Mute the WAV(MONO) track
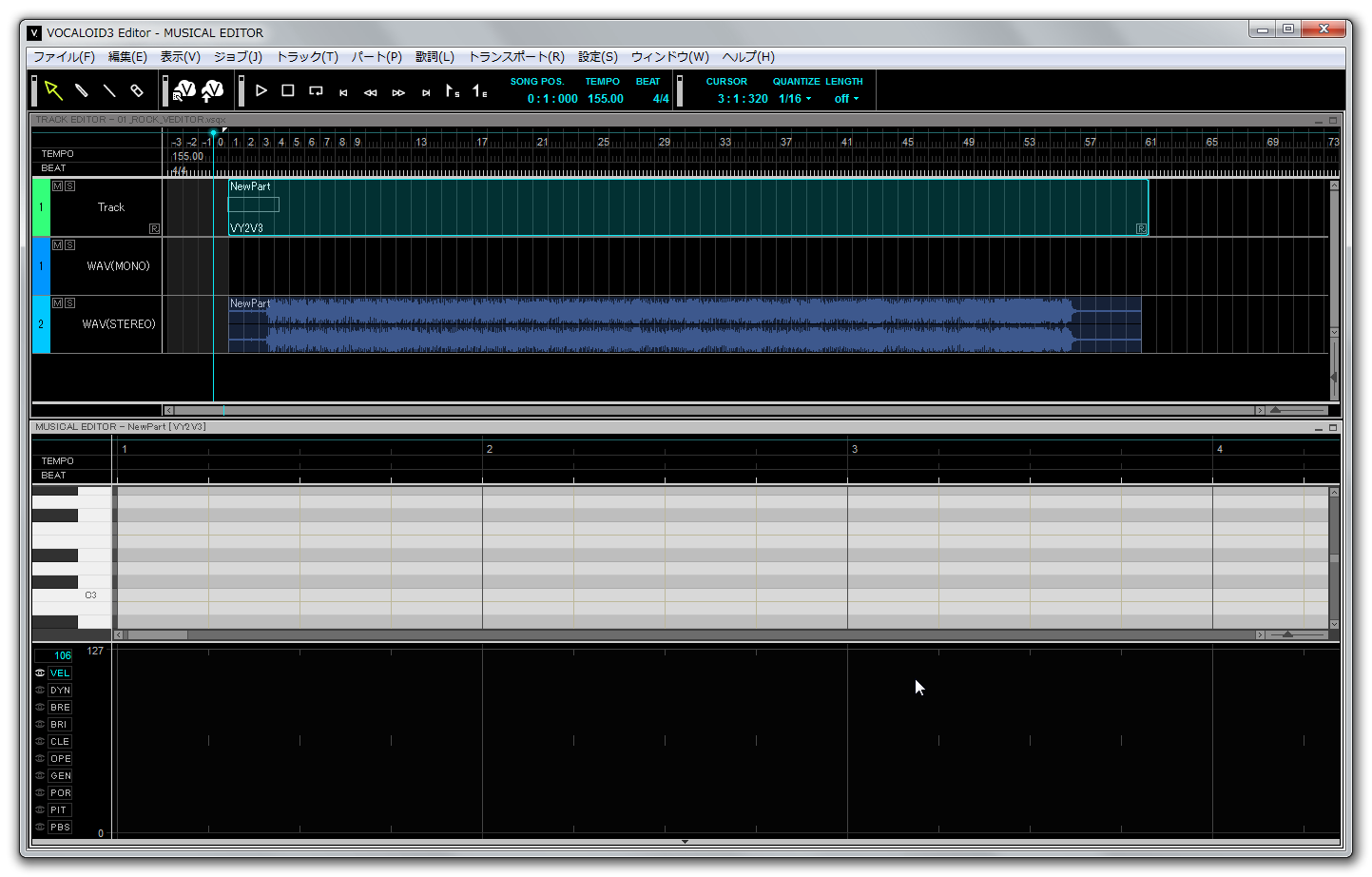Viewport: 1372px width, 877px height. coord(57,245)
